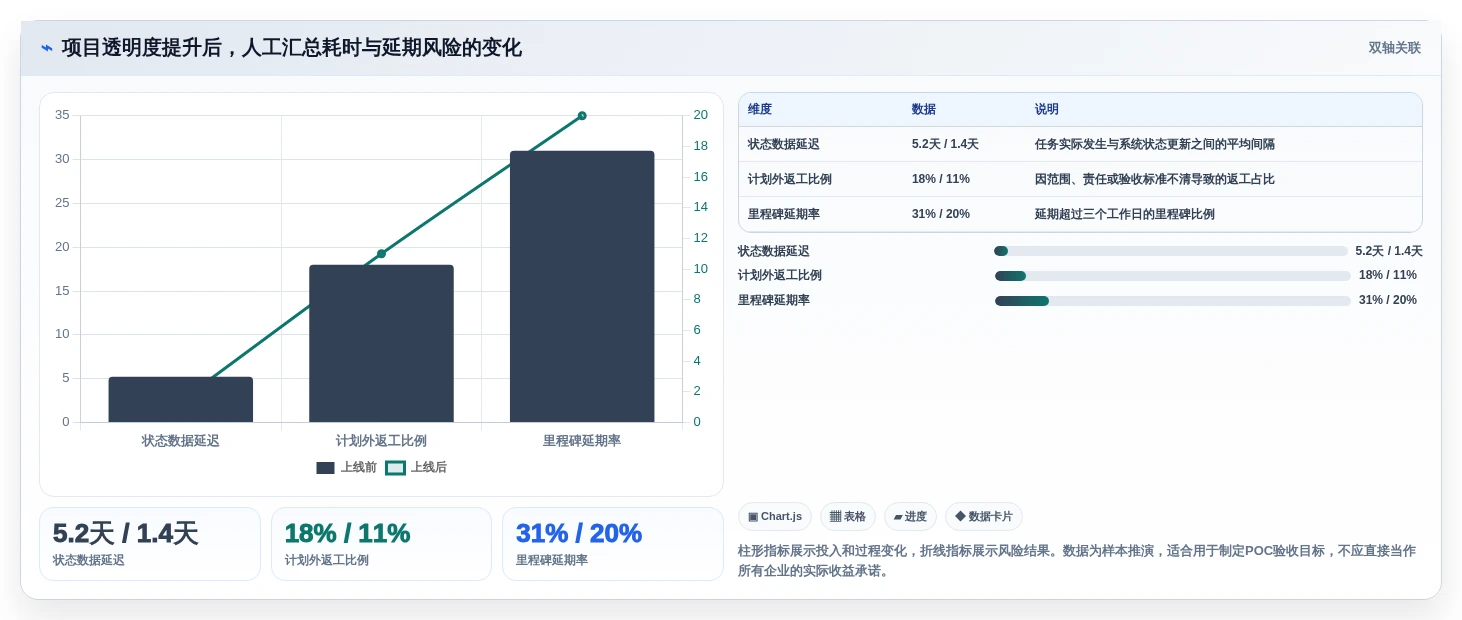
Task: Click the 计划外返工比例 bar in chart
Action: (381, 343)
